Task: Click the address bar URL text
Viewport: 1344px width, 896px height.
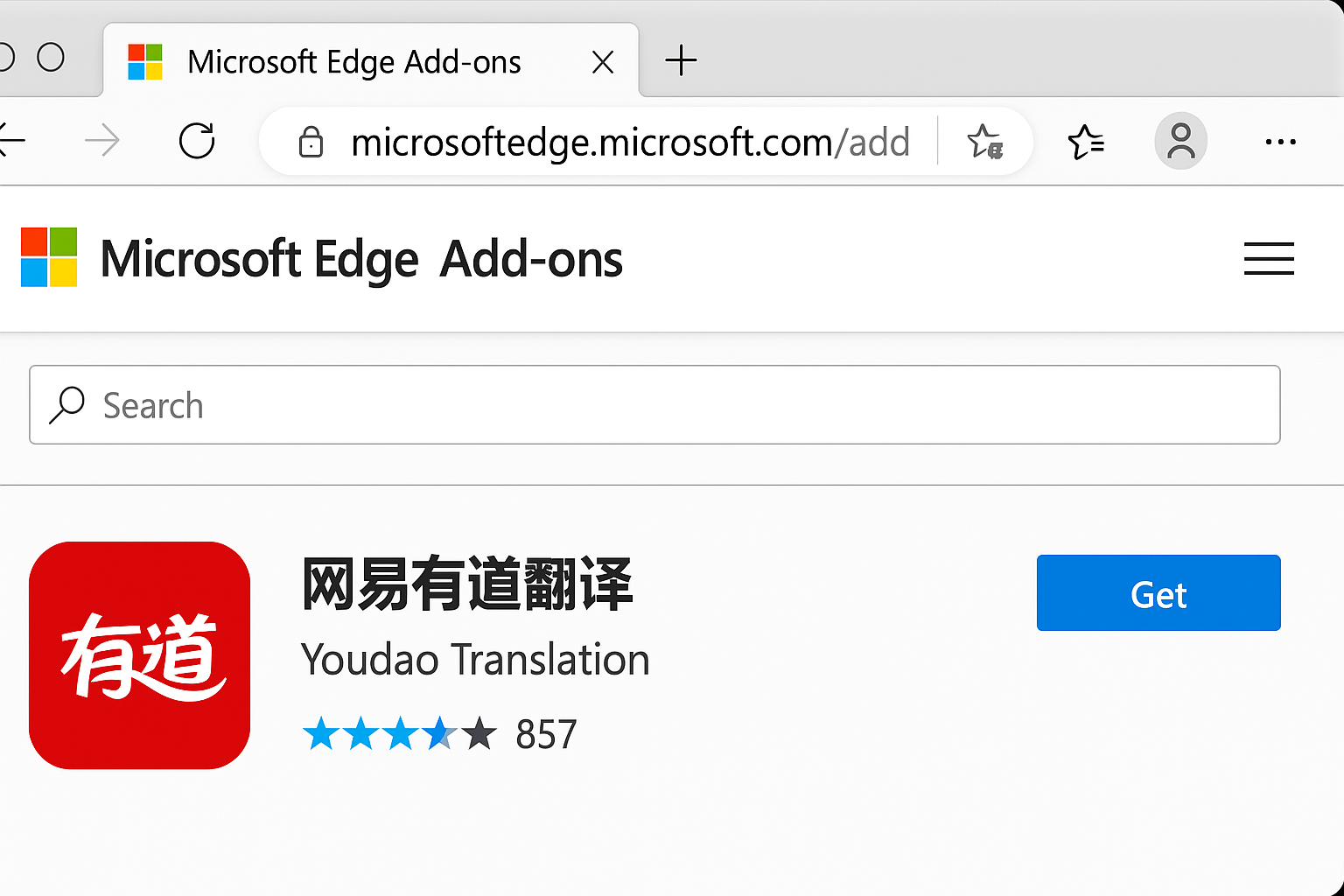Action: point(630,143)
